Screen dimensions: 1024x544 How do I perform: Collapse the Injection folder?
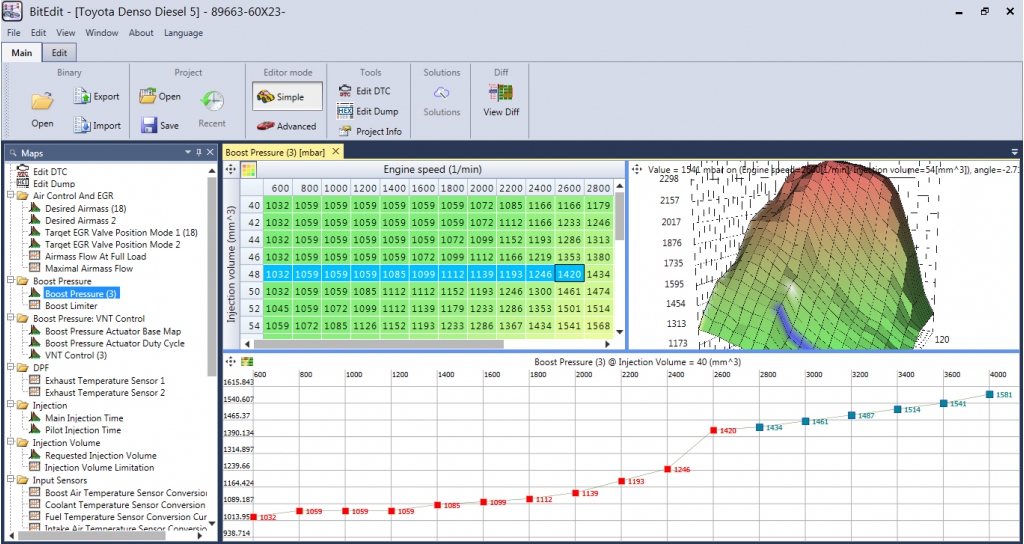coord(10,406)
